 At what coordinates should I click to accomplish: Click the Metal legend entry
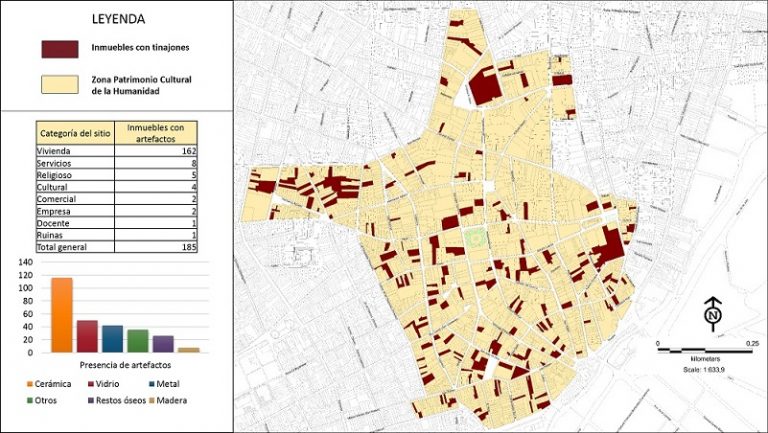(x=164, y=384)
